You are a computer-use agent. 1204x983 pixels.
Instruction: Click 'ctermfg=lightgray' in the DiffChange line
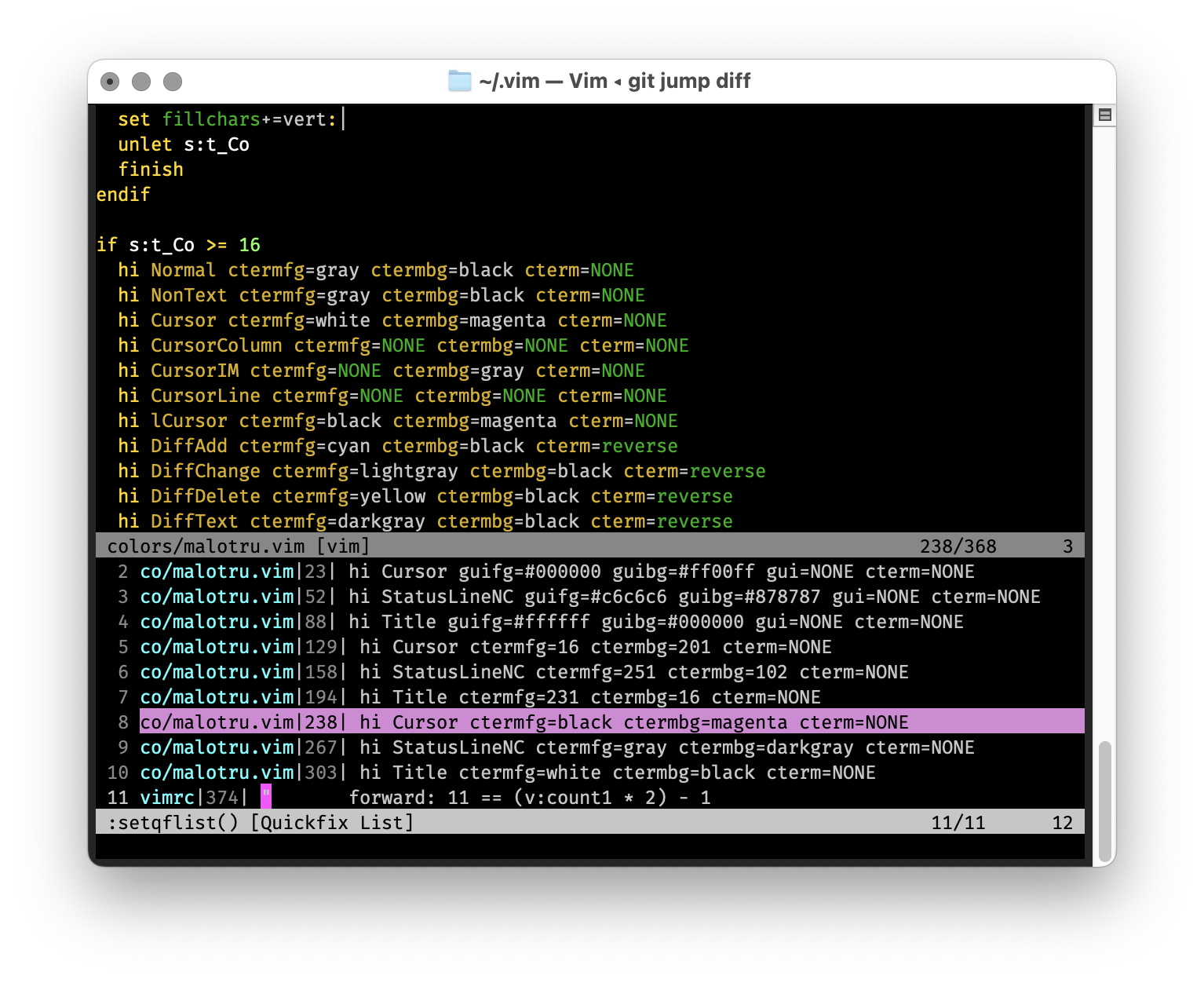(365, 471)
